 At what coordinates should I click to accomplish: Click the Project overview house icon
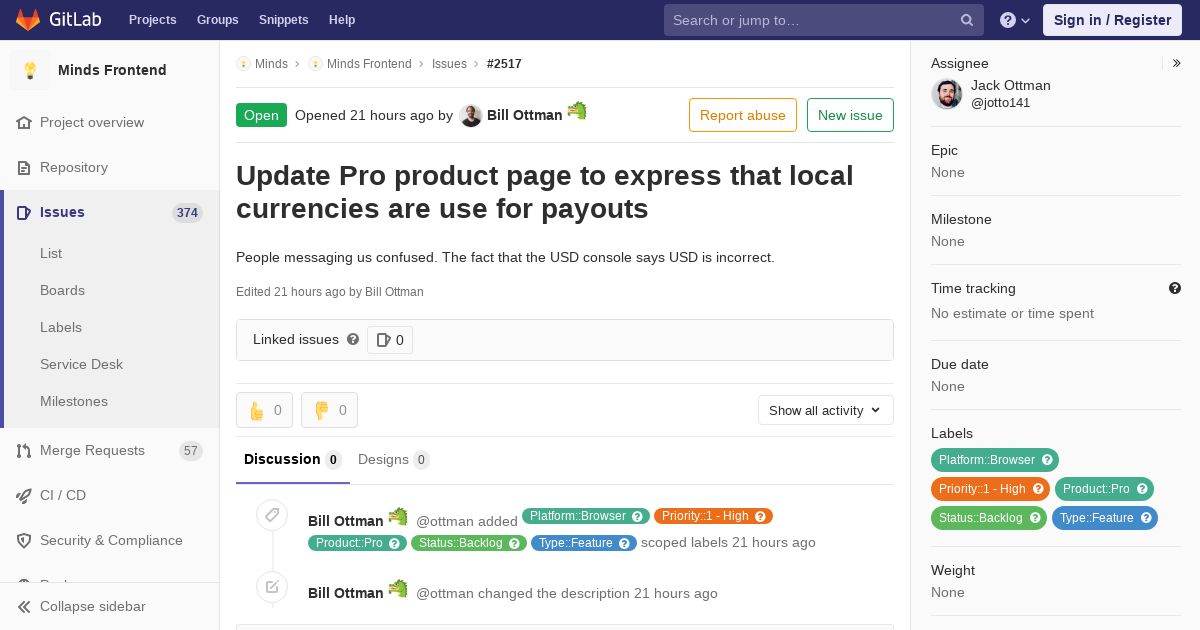click(24, 122)
